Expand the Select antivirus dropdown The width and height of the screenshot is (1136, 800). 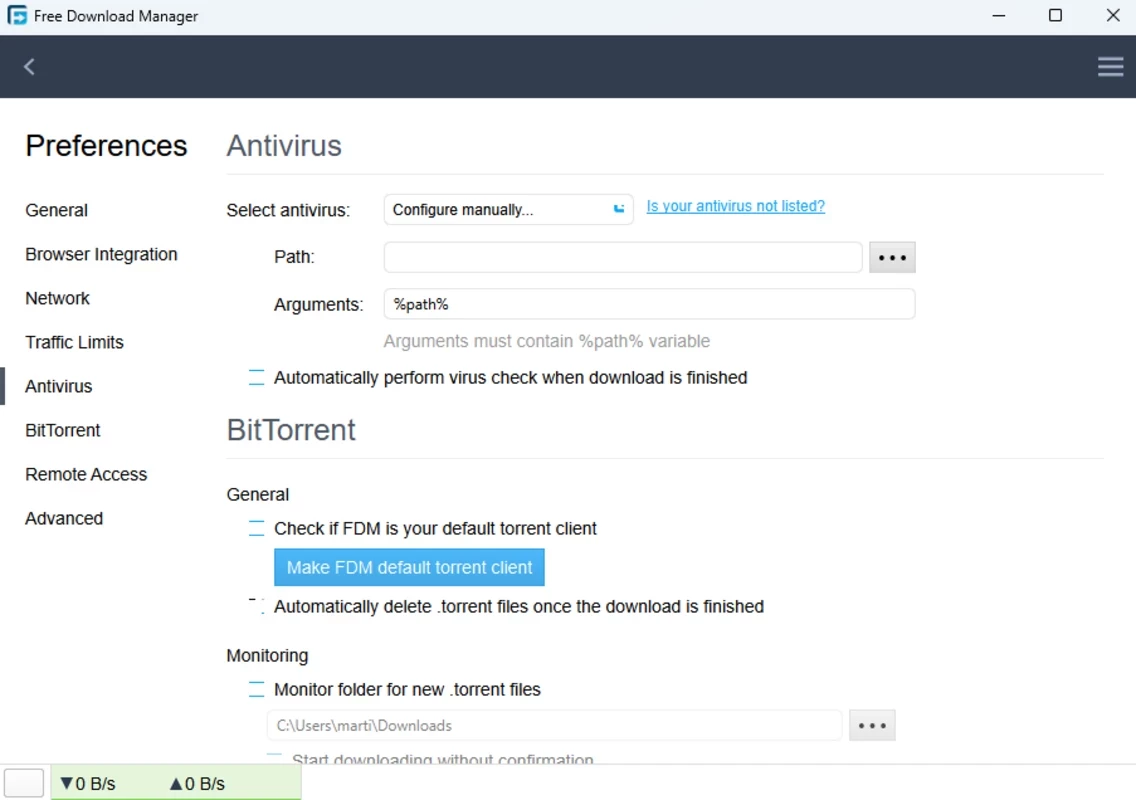(508, 209)
